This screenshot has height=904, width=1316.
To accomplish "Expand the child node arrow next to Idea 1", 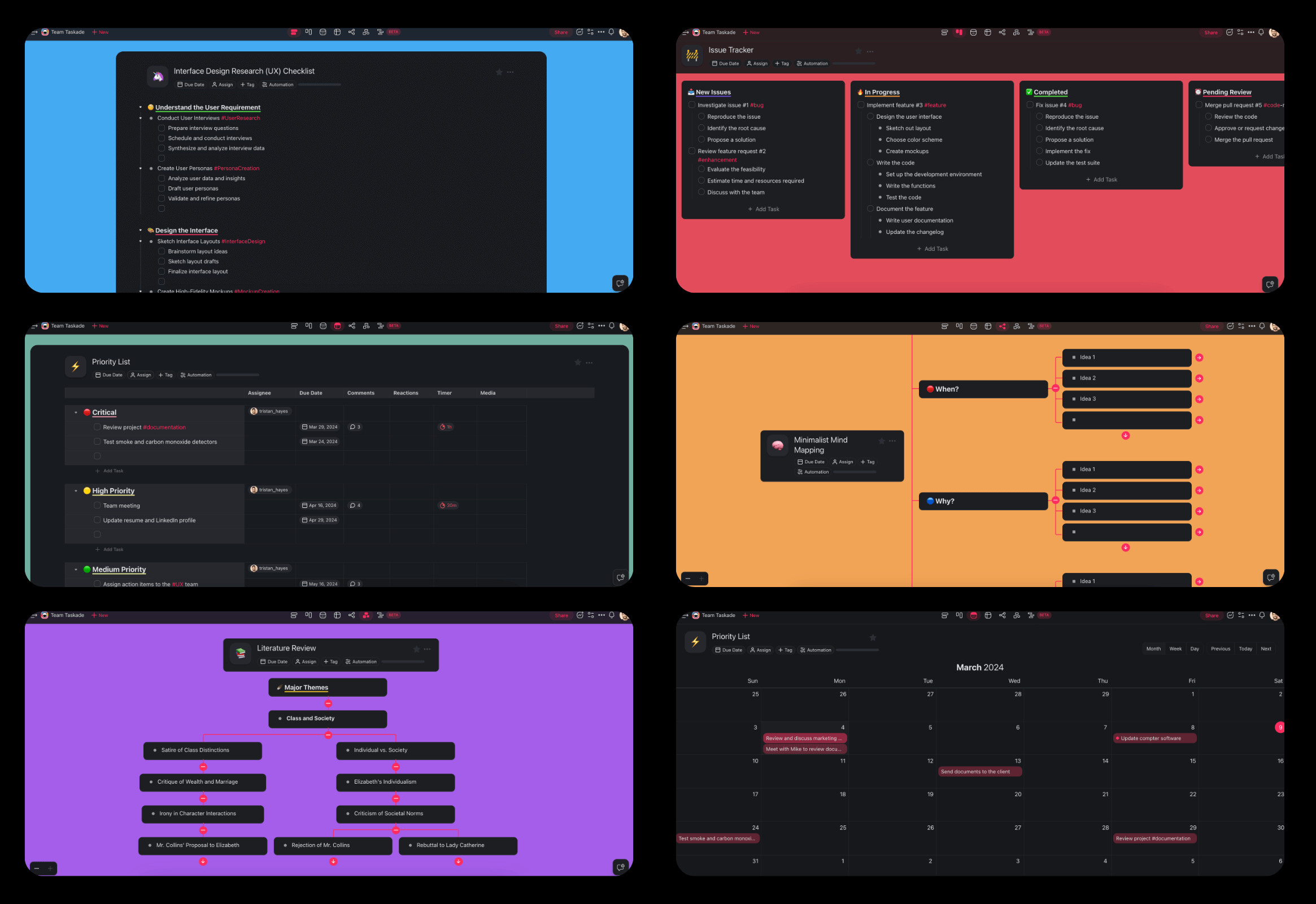I will pos(1199,358).
